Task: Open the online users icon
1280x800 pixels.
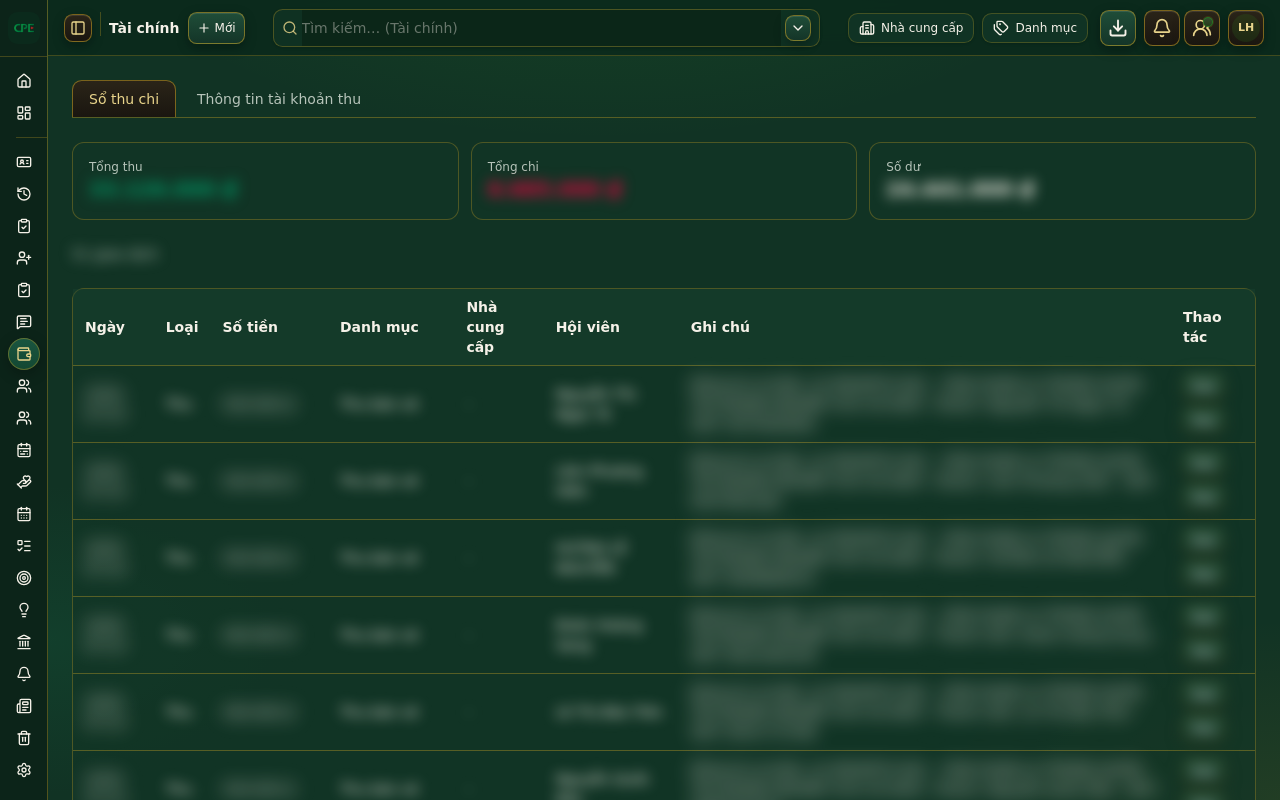Action: pyautogui.click(x=1202, y=28)
